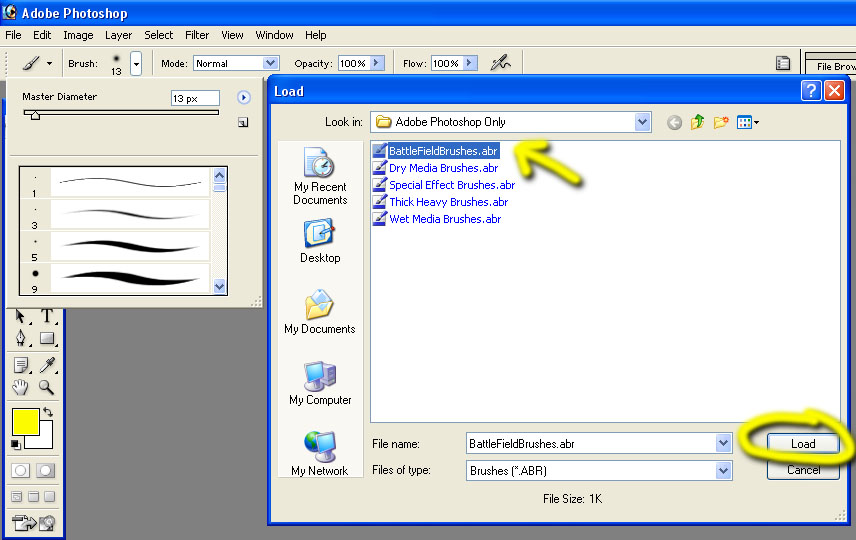Click the Pen tool icon

20,339
